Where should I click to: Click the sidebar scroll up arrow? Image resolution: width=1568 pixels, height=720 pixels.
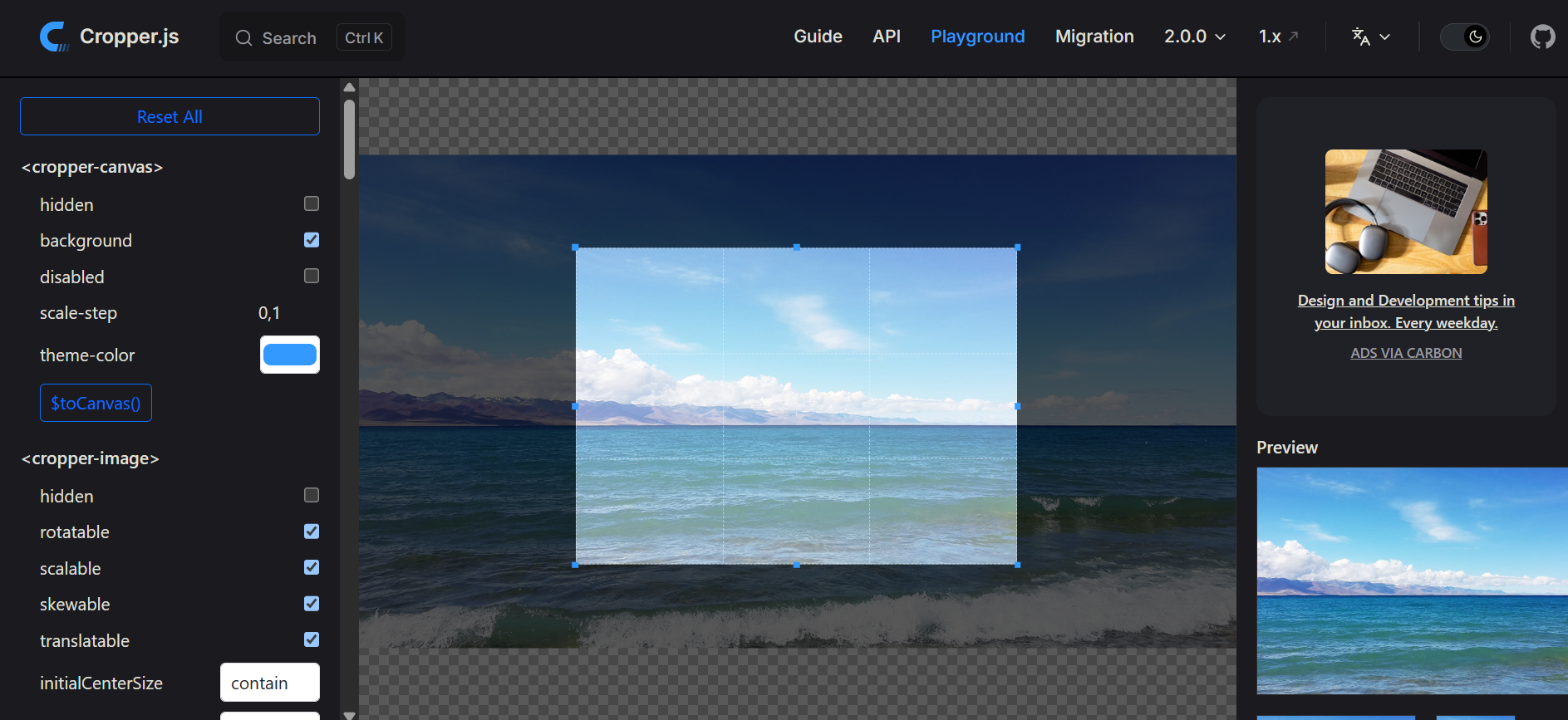(350, 87)
